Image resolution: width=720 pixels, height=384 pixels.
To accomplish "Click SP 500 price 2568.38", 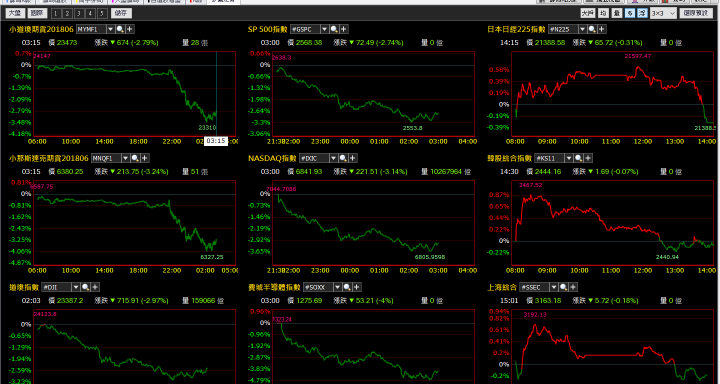I will (309, 43).
